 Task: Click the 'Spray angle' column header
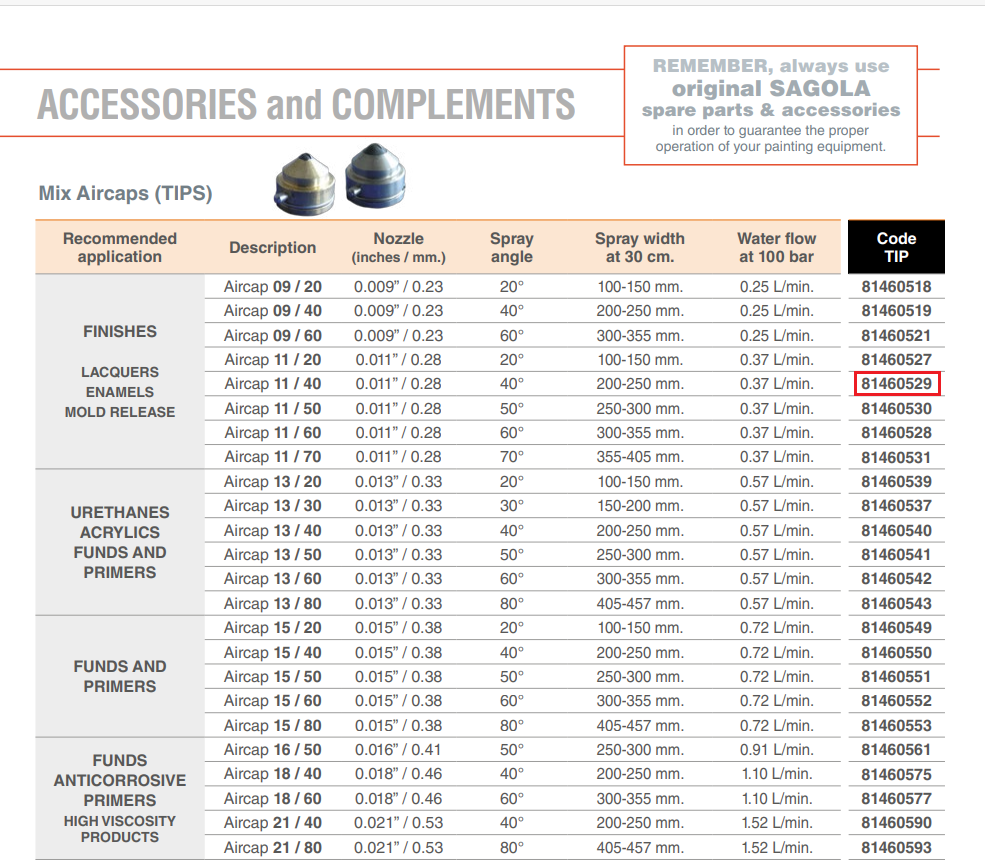click(x=512, y=248)
